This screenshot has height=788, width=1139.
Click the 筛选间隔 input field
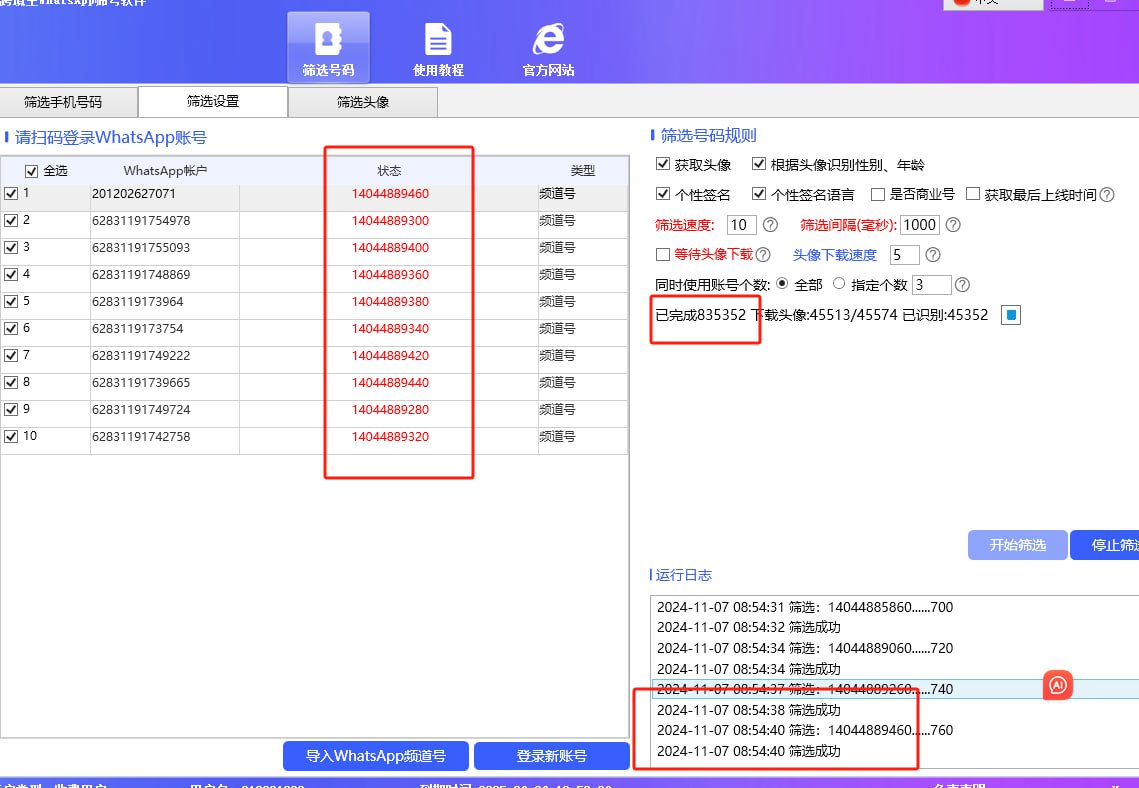(920, 225)
